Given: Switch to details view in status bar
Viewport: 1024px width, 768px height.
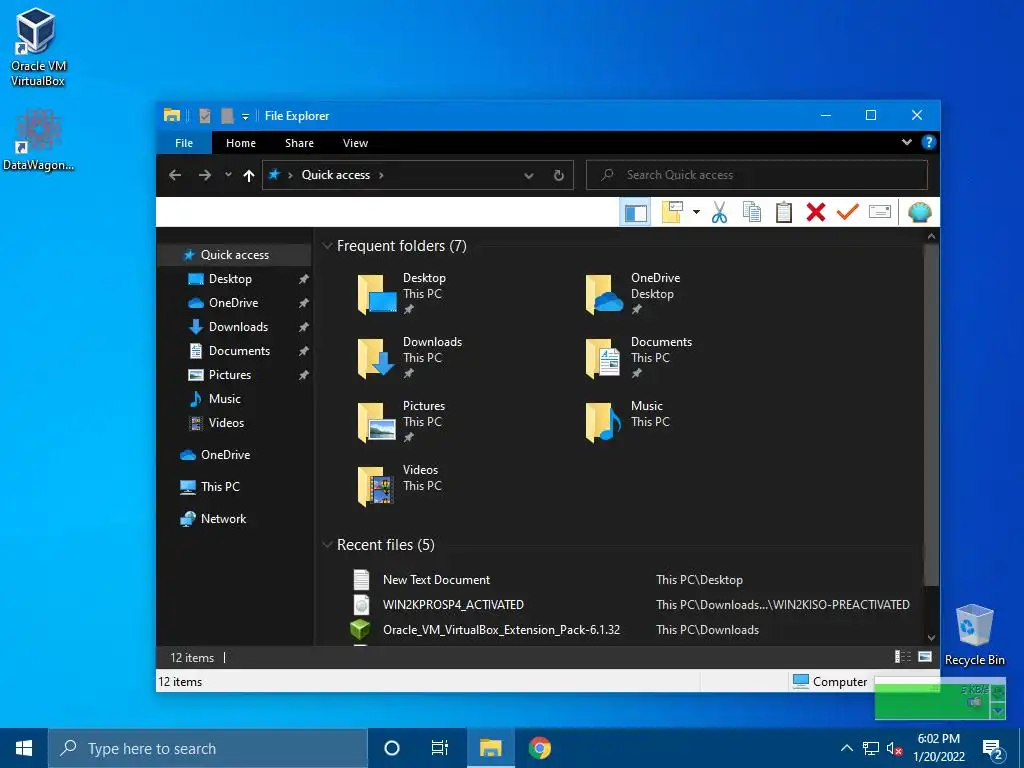Looking at the screenshot, I should tap(903, 657).
